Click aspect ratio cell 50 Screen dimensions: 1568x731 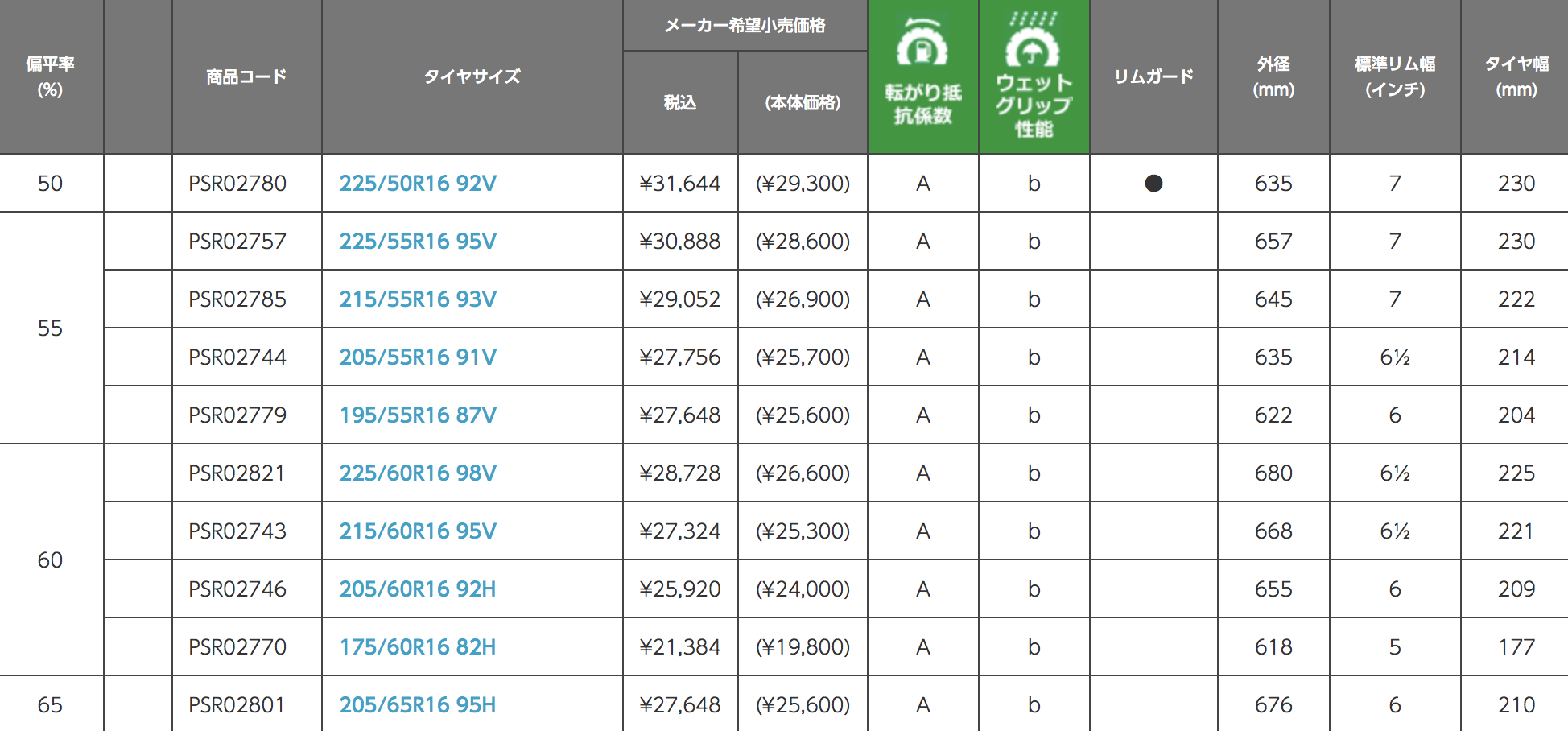pyautogui.click(x=50, y=184)
